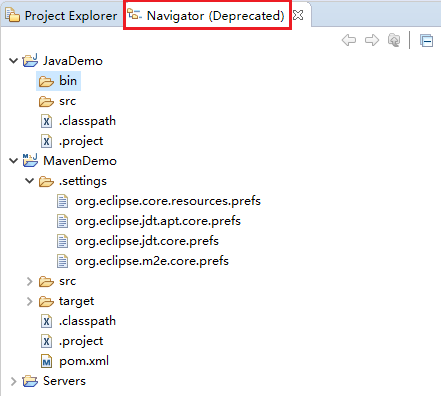The width and height of the screenshot is (441, 396).
Task: Click the MavenDemo Maven project icon
Action: coord(30,160)
